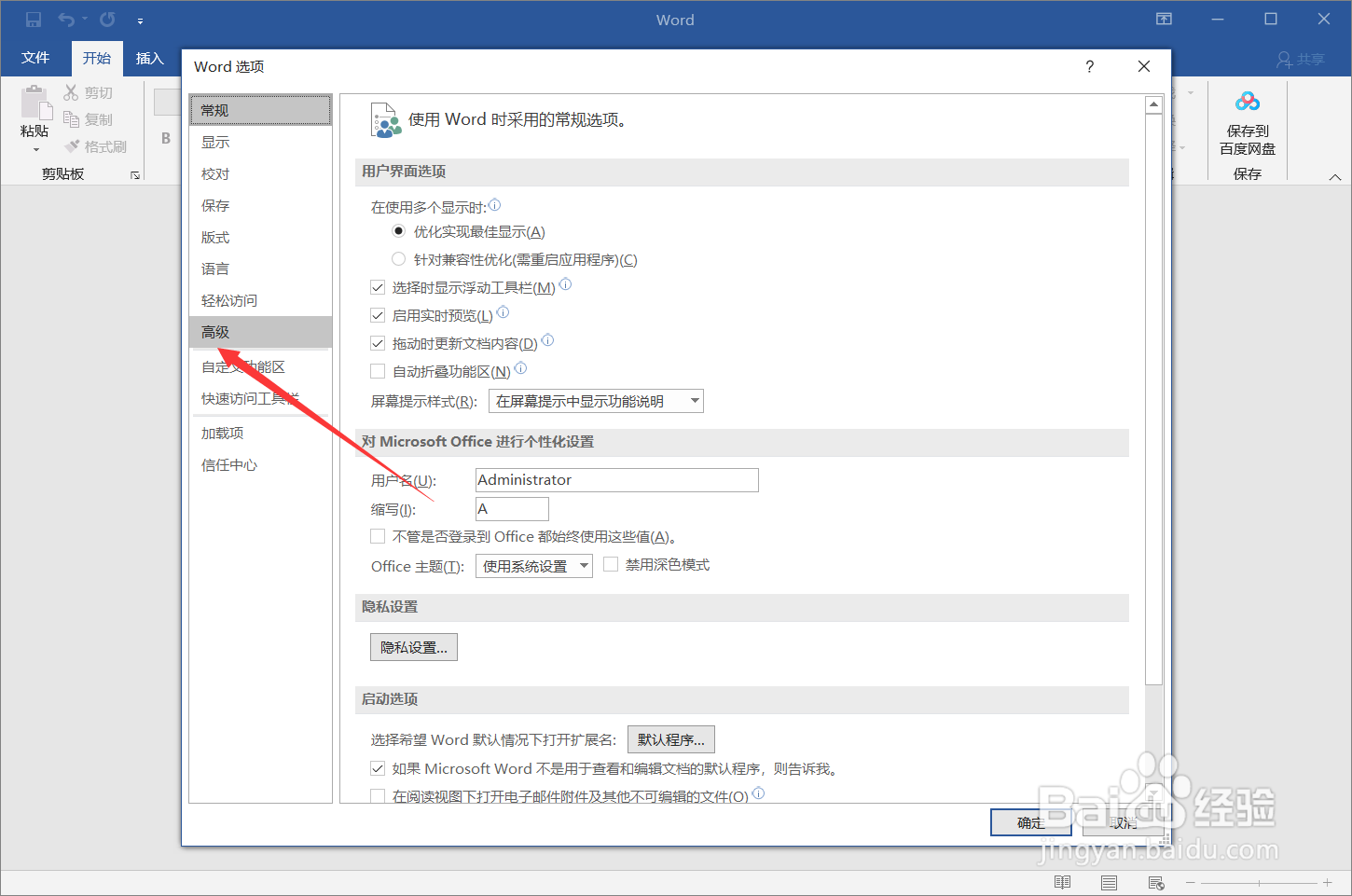Click info icon beside update document content option
The image size is (1352, 896).
(547, 340)
